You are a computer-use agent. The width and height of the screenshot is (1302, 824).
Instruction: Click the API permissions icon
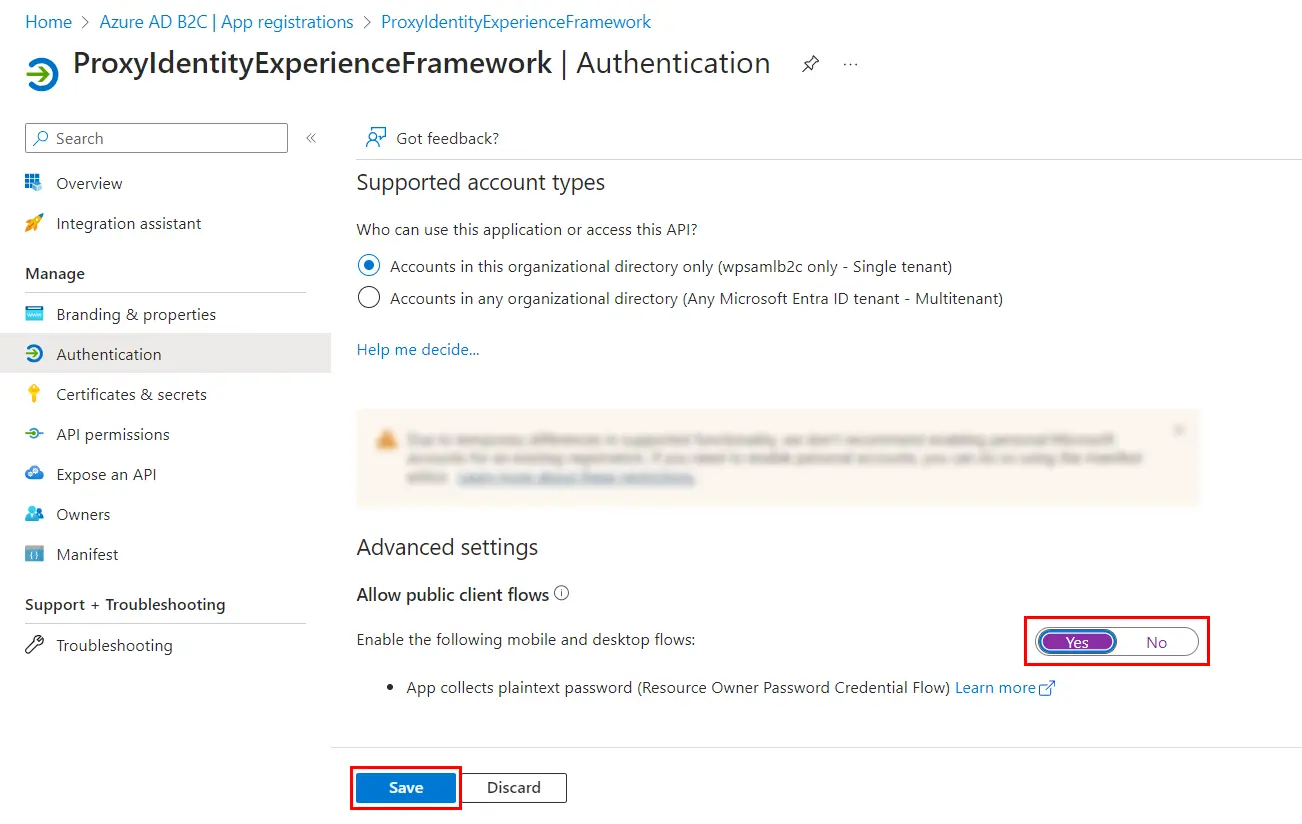(34, 434)
